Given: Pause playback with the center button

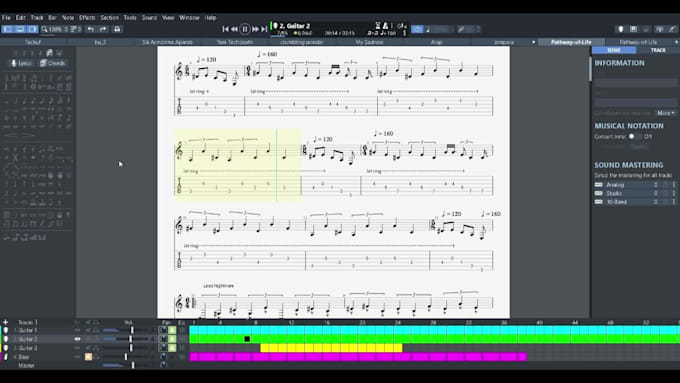Looking at the screenshot, I should tap(245, 29).
